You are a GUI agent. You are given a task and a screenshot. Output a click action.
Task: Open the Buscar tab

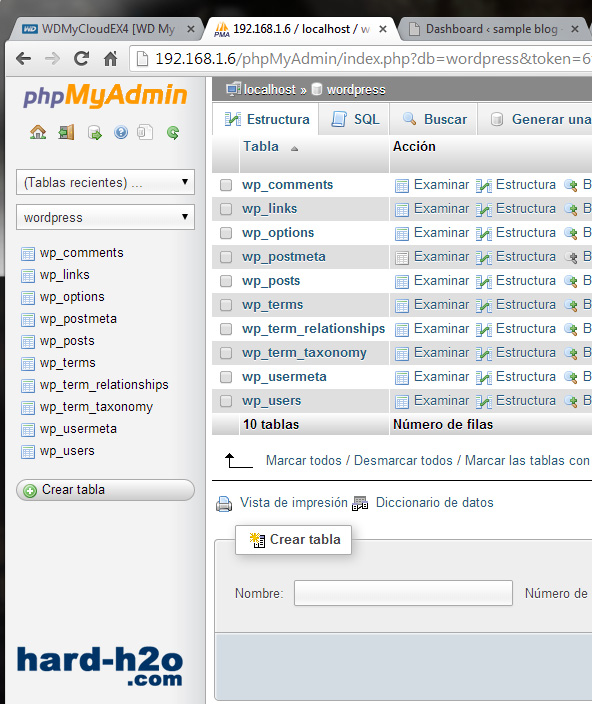(x=434, y=119)
